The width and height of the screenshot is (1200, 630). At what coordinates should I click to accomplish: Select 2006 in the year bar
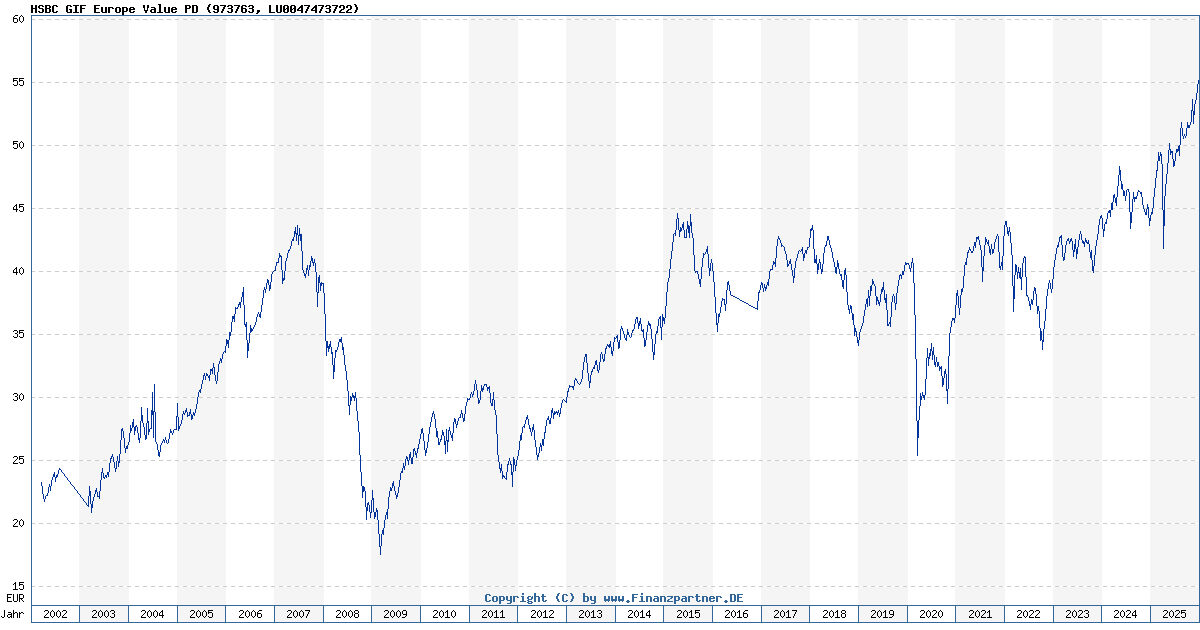click(x=251, y=615)
